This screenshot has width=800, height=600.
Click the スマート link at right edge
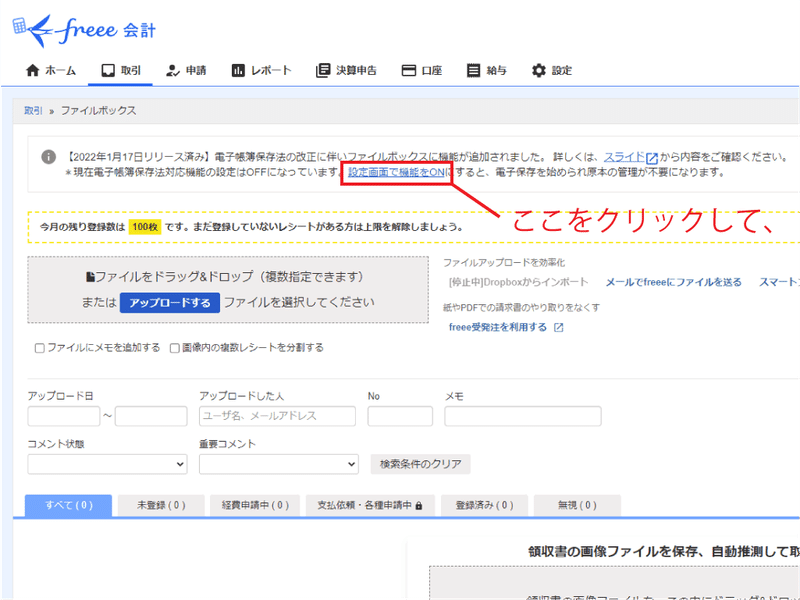tap(779, 282)
